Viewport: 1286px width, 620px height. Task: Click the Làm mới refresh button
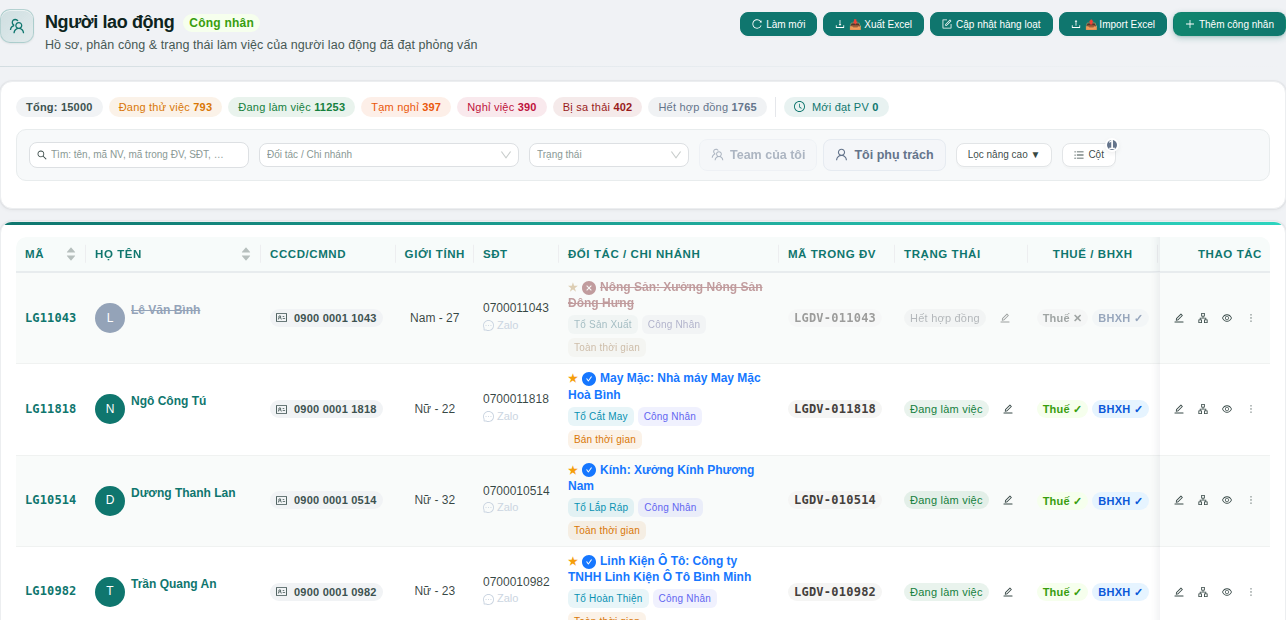778,24
